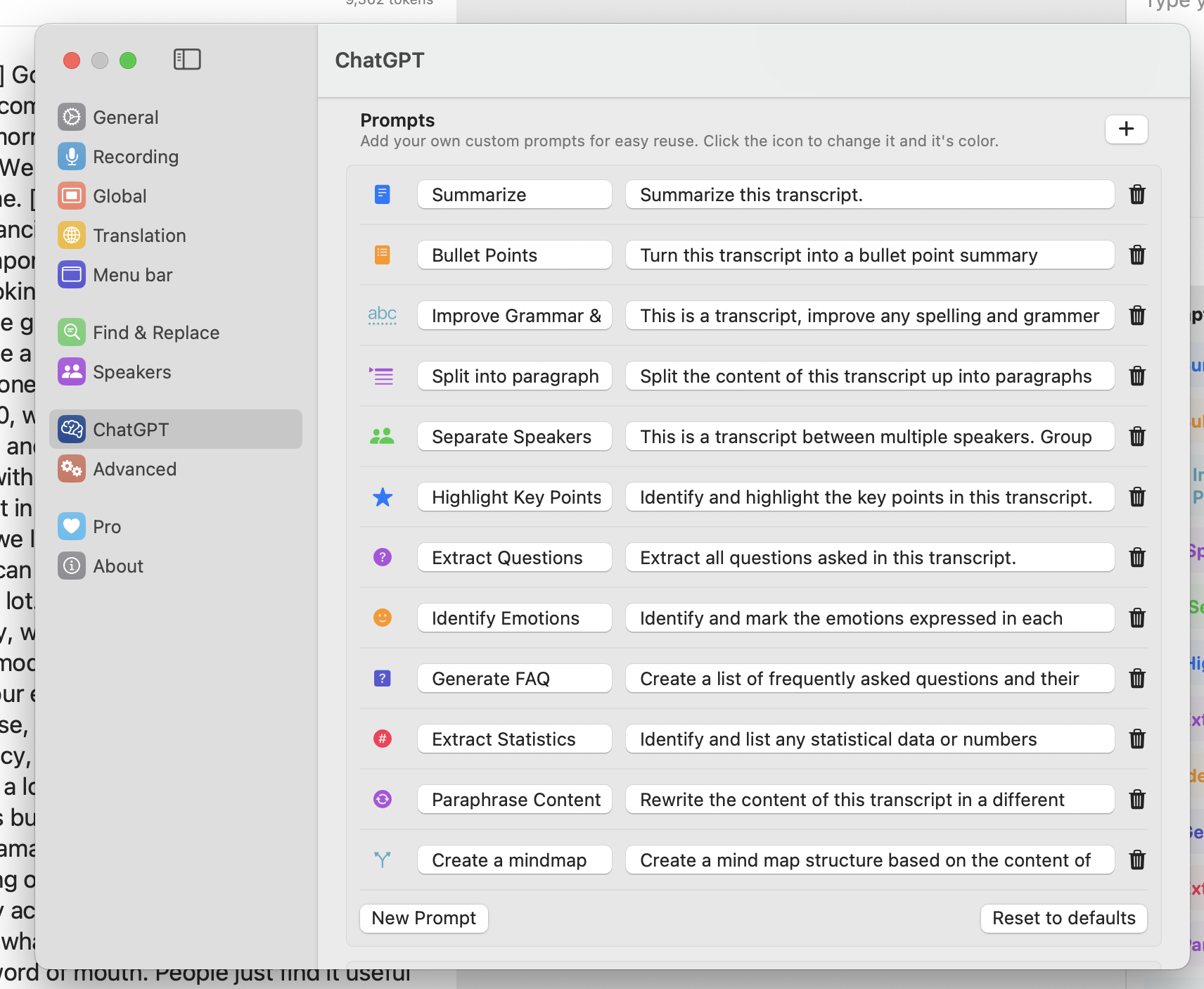Click the New Prompt button
Viewport: 1204px width, 989px height.
(x=424, y=918)
